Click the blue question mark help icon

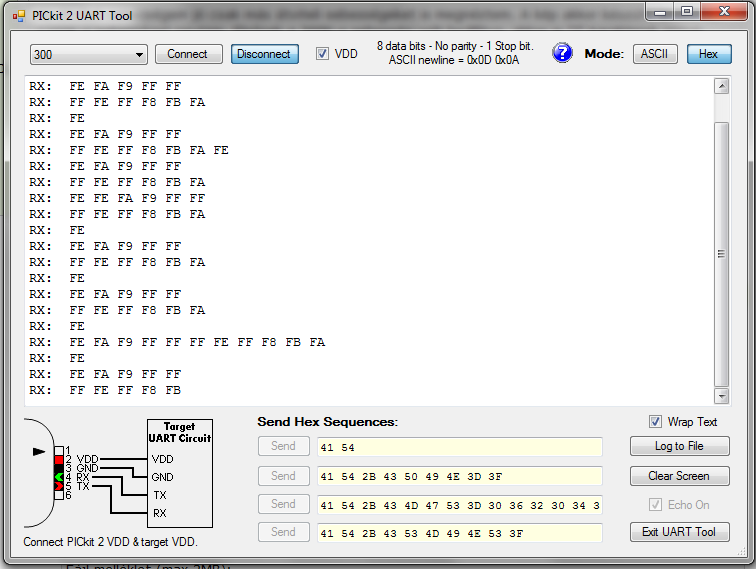(x=562, y=53)
